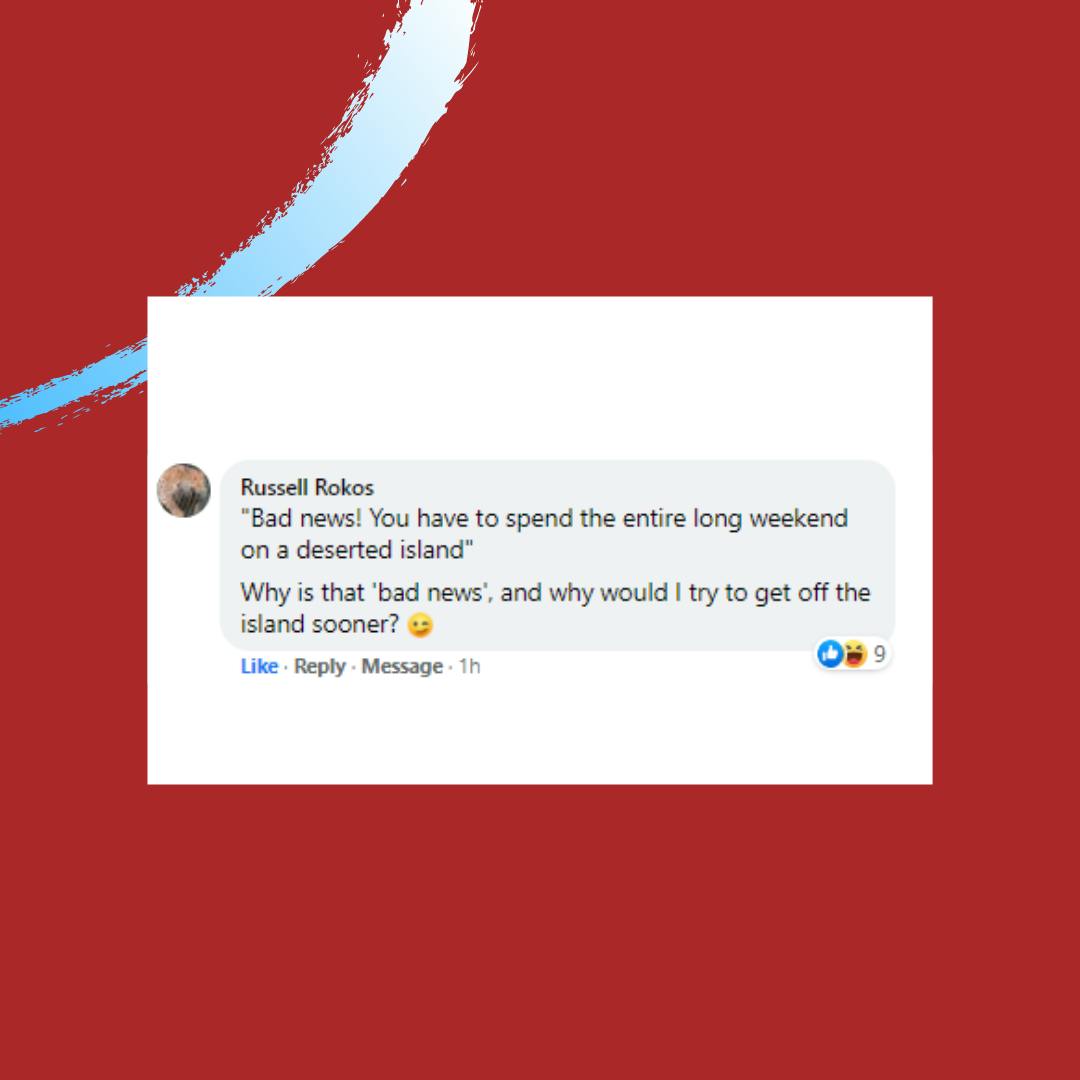Click the blank white area below Like and Reply
Image resolution: width=1080 pixels, height=1080 pixels.
tap(539, 731)
